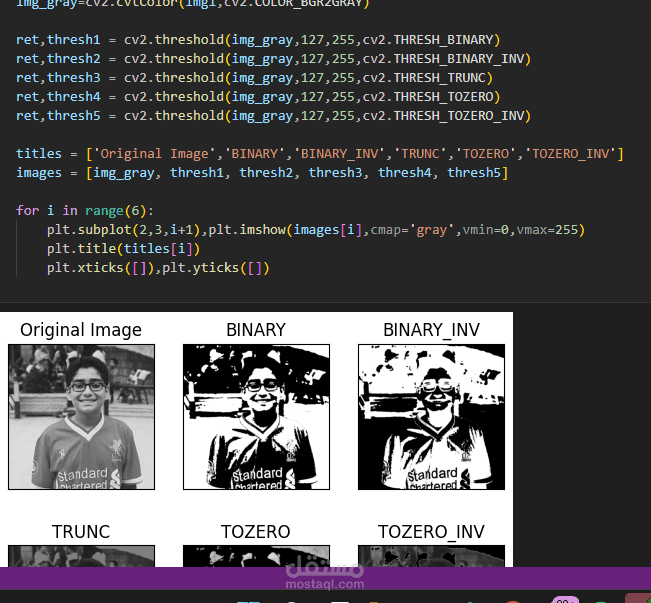The image size is (651, 603).
Task: Click thresh1 inside the images list
Action: (197, 173)
